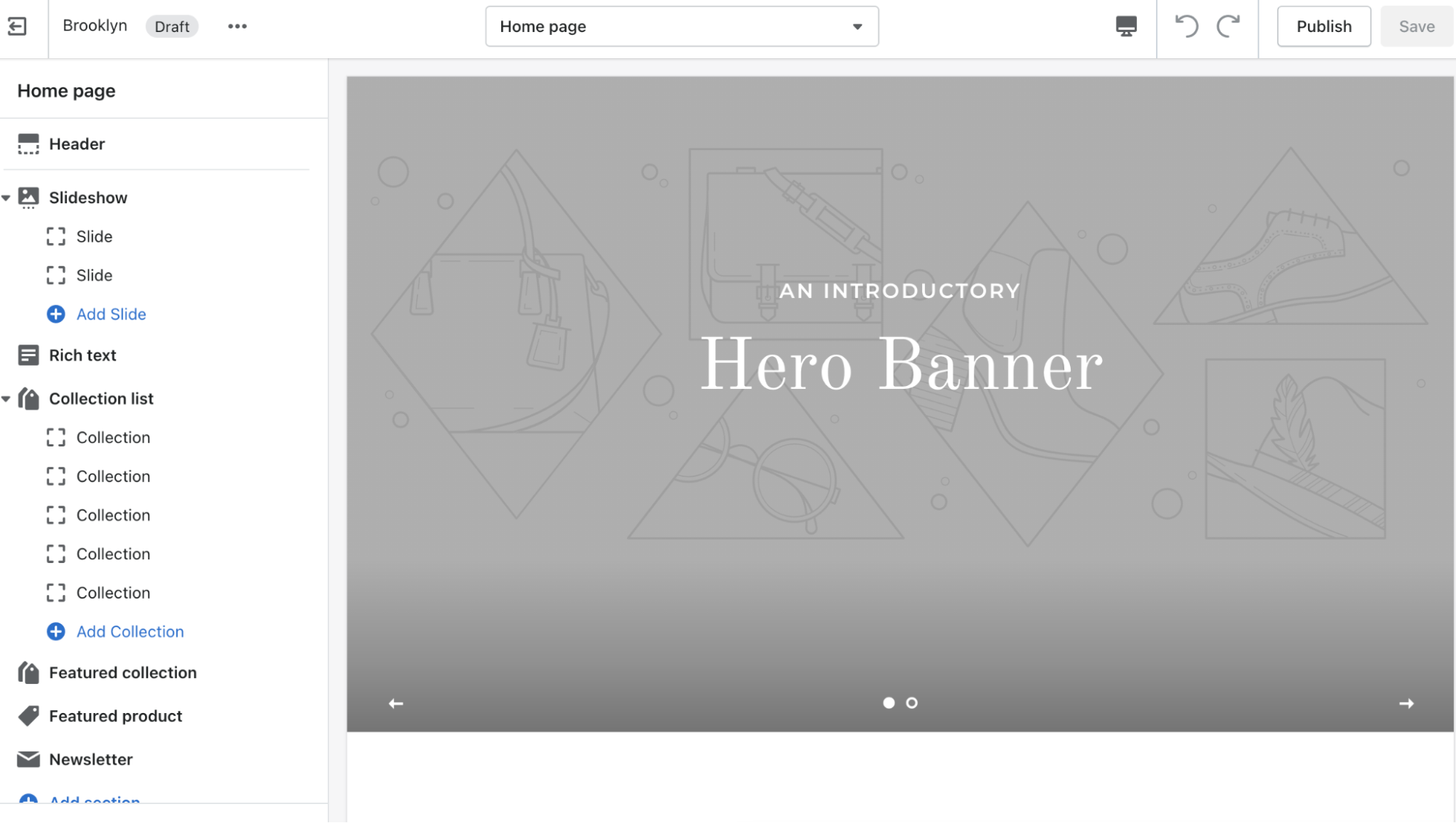
Task: Expand the Collection list section tree
Action: coord(7,398)
